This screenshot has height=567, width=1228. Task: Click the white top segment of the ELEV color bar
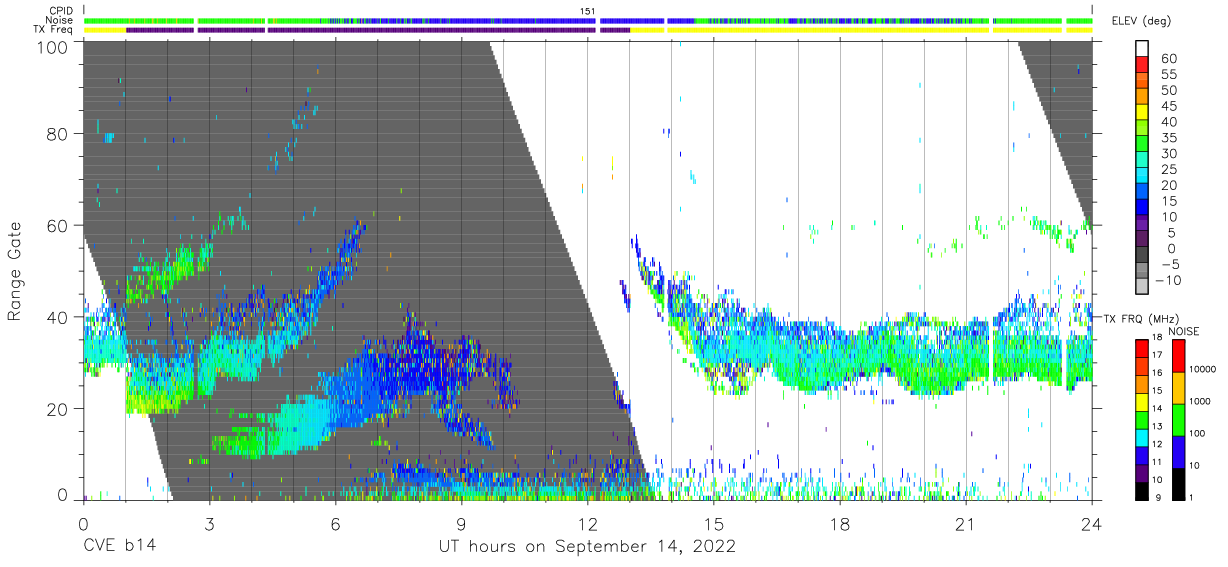pyautogui.click(x=1142, y=50)
